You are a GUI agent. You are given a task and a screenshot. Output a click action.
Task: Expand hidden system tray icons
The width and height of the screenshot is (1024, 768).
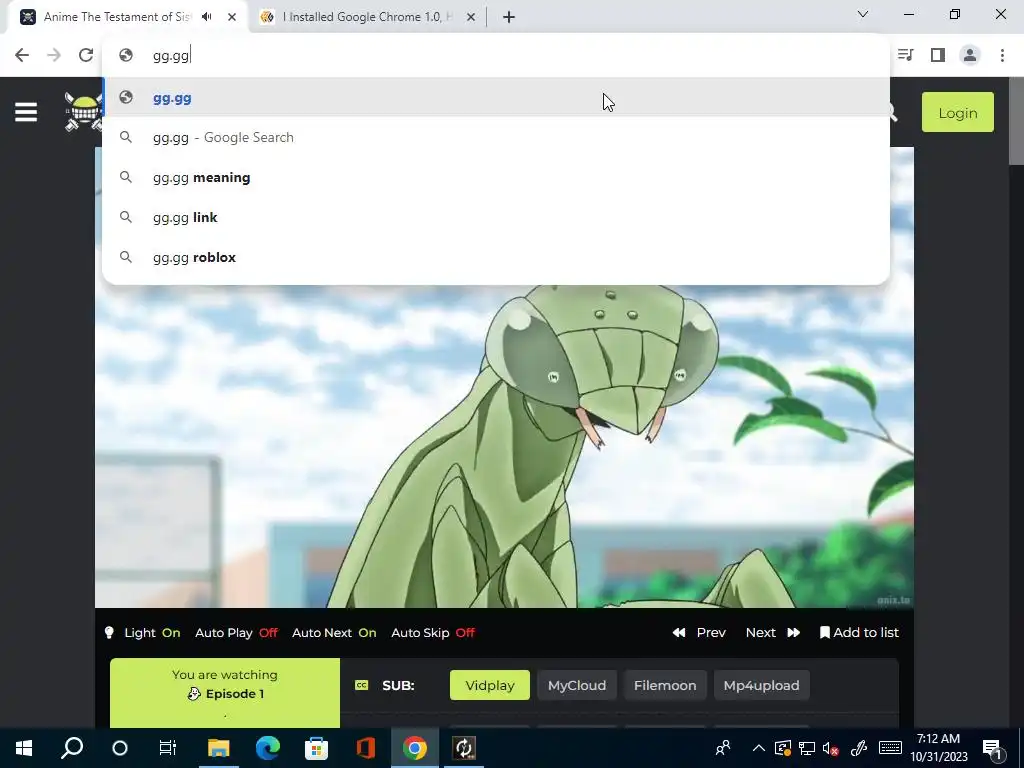[758, 748]
